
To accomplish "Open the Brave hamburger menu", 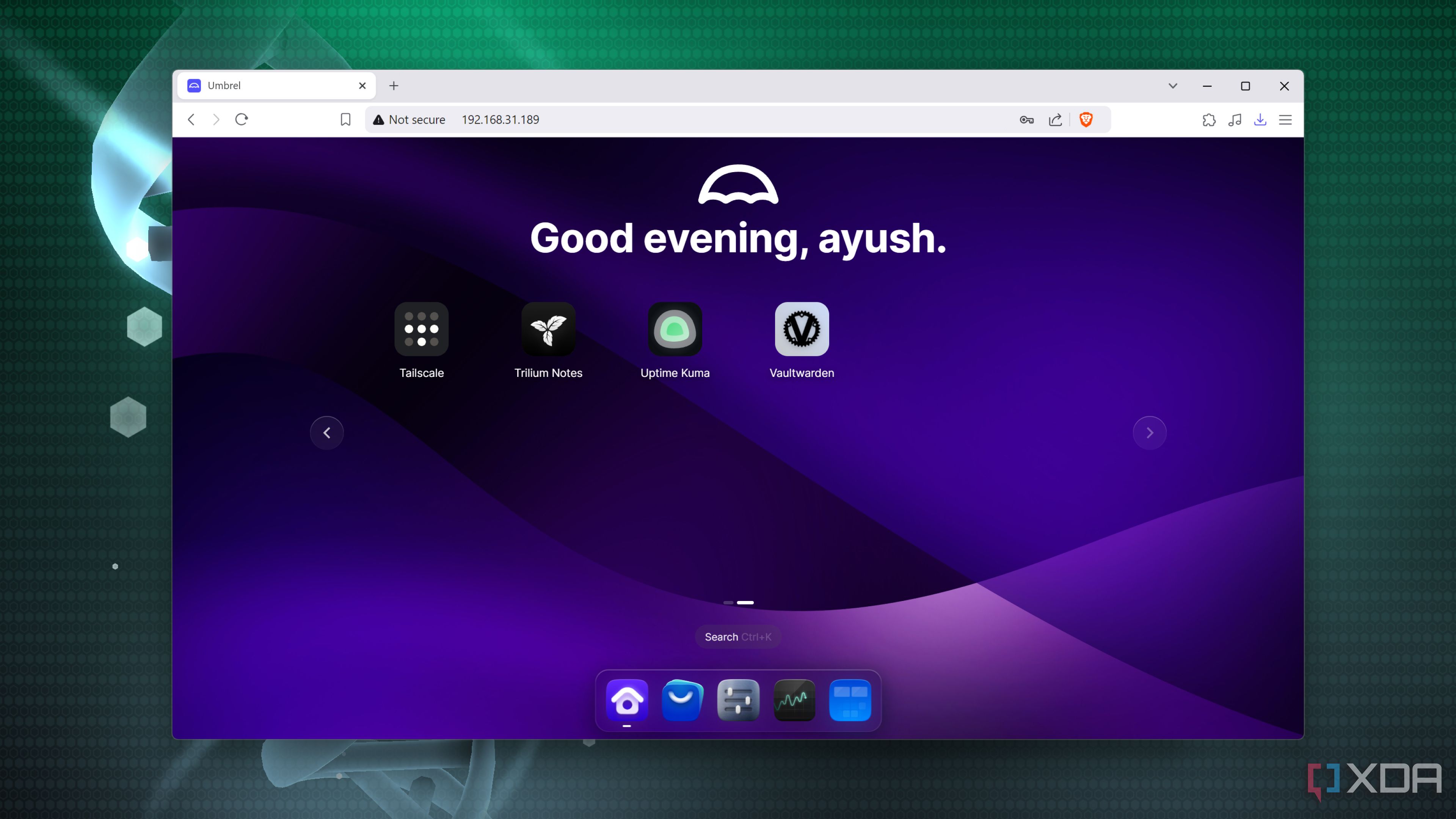I will coord(1285,119).
